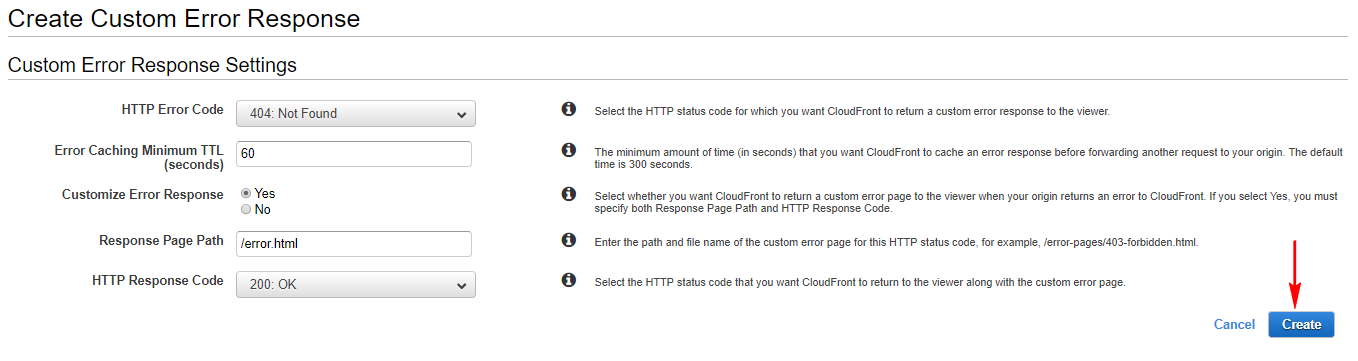
Task: Click the HTTP Response Code label
Action: point(157,280)
